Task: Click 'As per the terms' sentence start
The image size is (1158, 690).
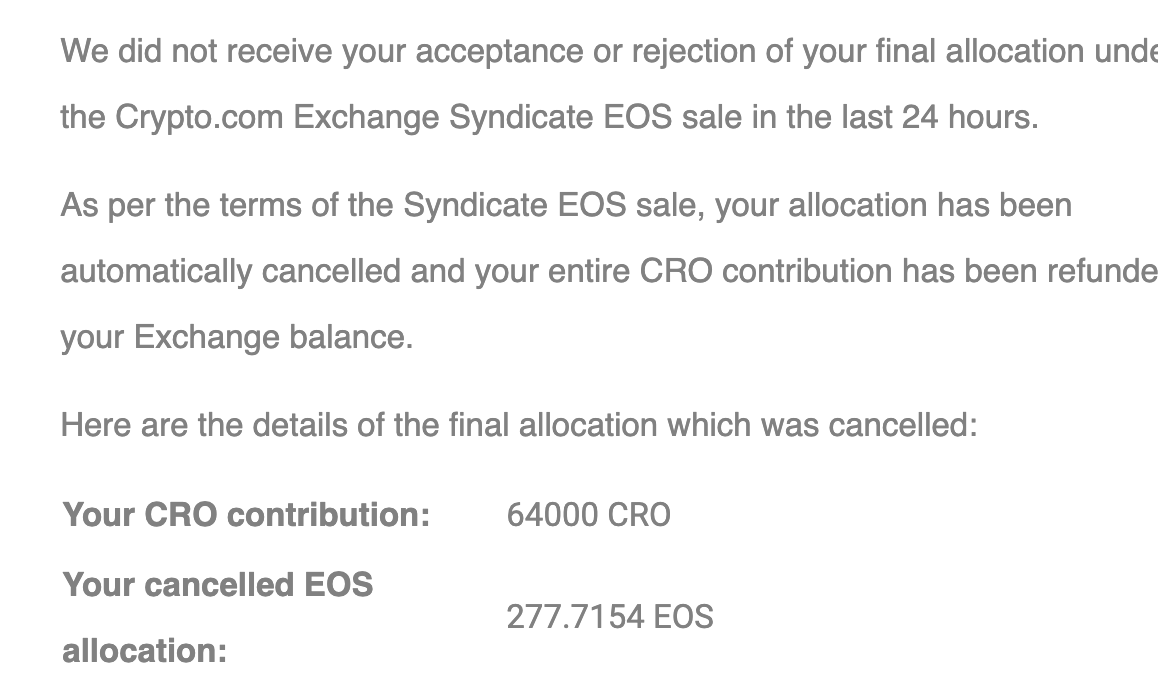Action: pos(181,205)
